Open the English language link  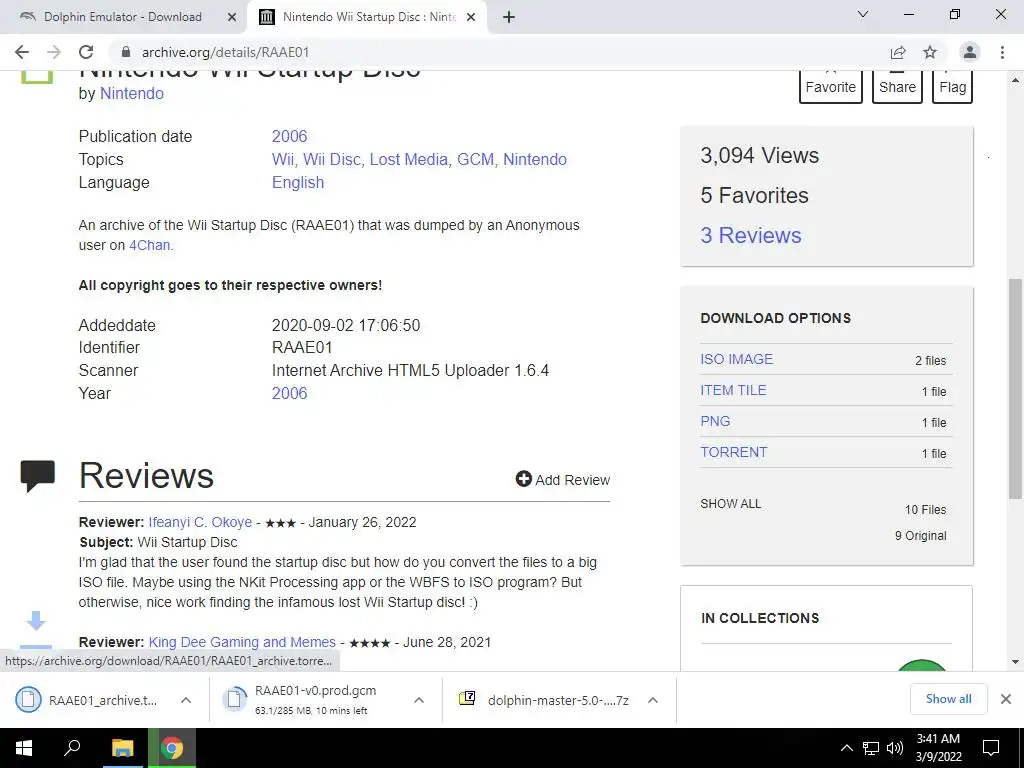[x=298, y=182]
